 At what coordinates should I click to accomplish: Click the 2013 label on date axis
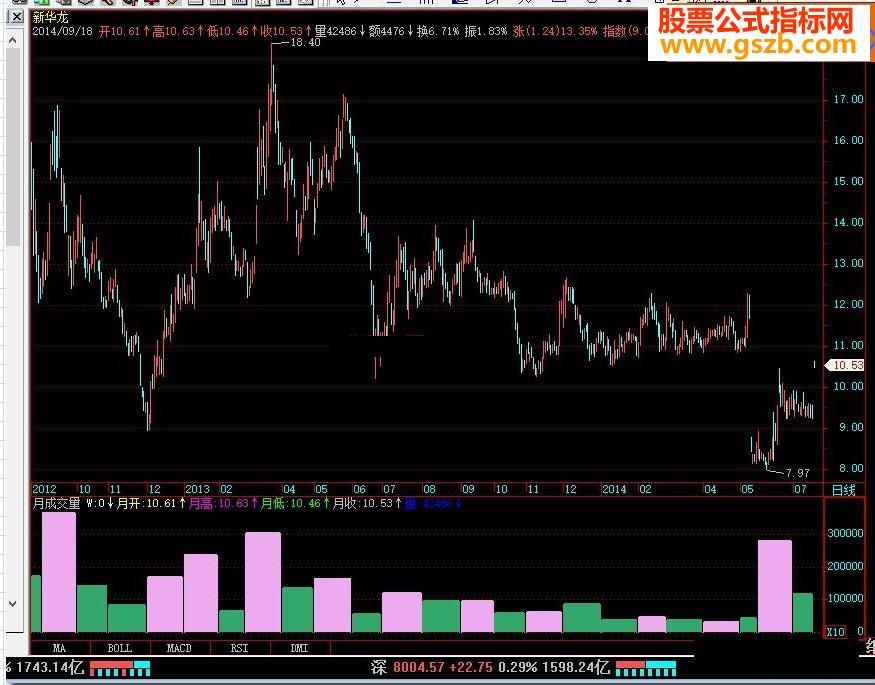[198, 489]
